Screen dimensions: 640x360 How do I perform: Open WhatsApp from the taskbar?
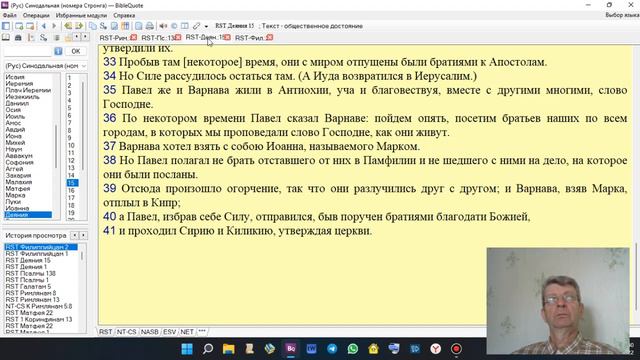tap(353, 349)
